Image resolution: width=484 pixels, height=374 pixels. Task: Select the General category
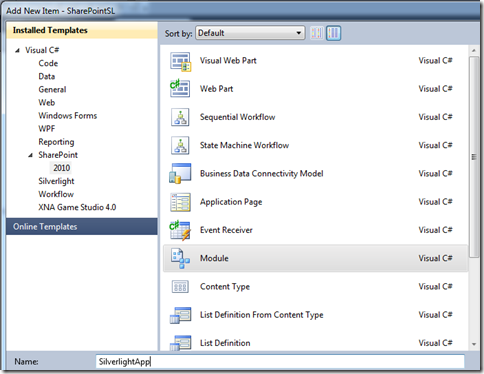52,89
